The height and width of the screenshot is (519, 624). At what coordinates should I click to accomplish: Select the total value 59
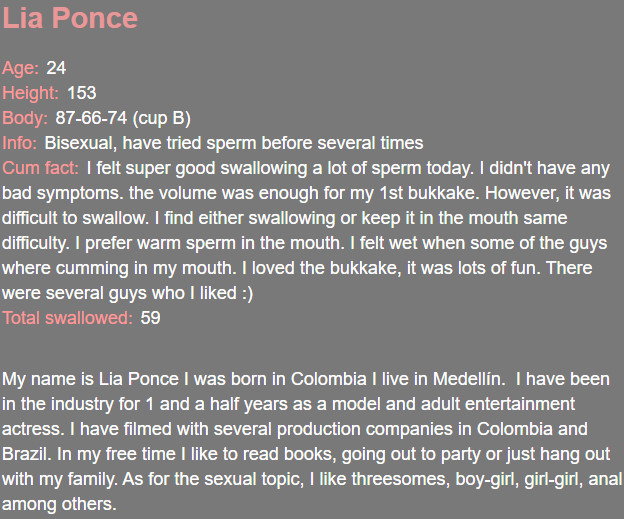[x=151, y=318]
